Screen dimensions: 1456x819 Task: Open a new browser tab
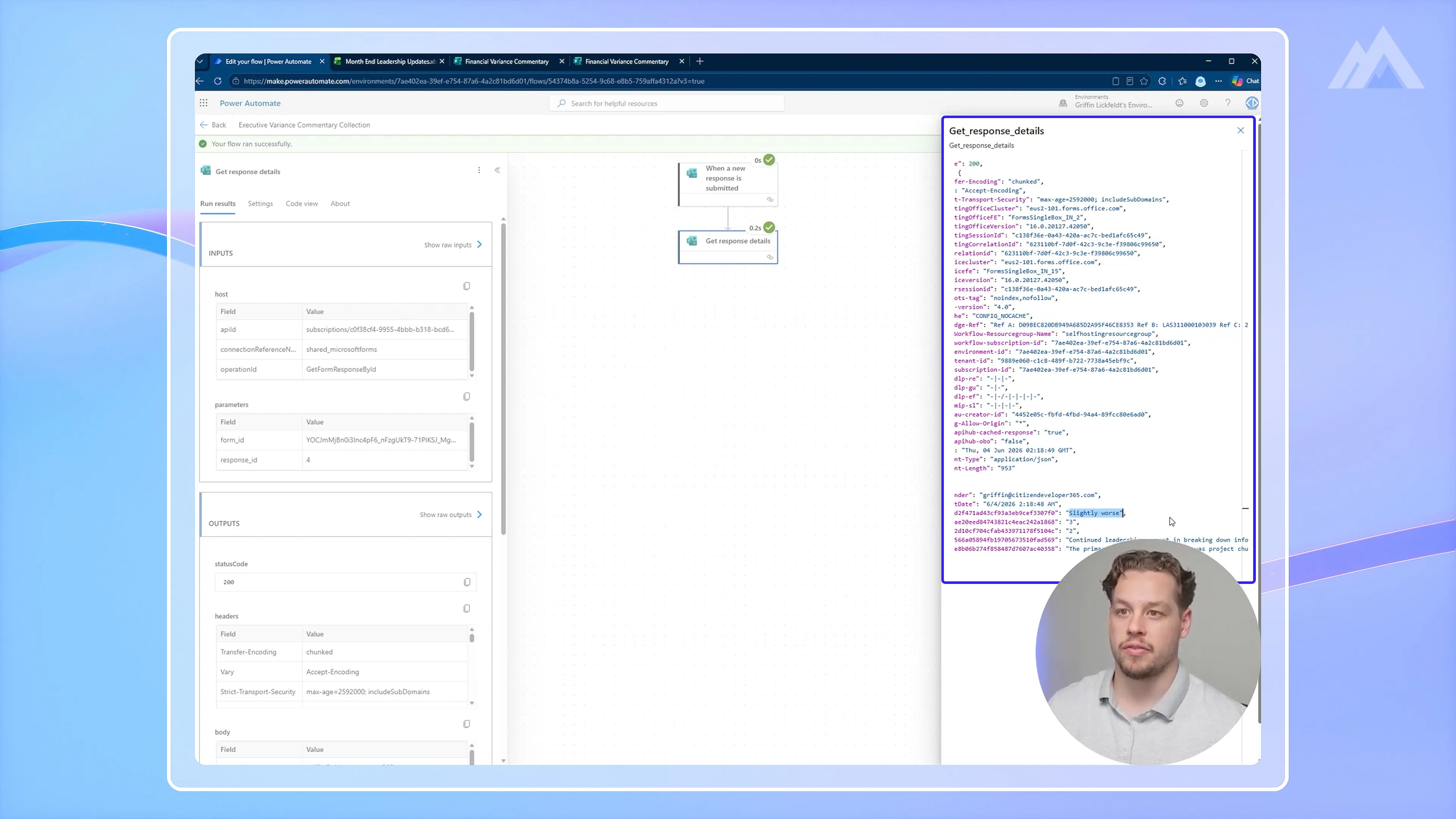click(x=700, y=61)
